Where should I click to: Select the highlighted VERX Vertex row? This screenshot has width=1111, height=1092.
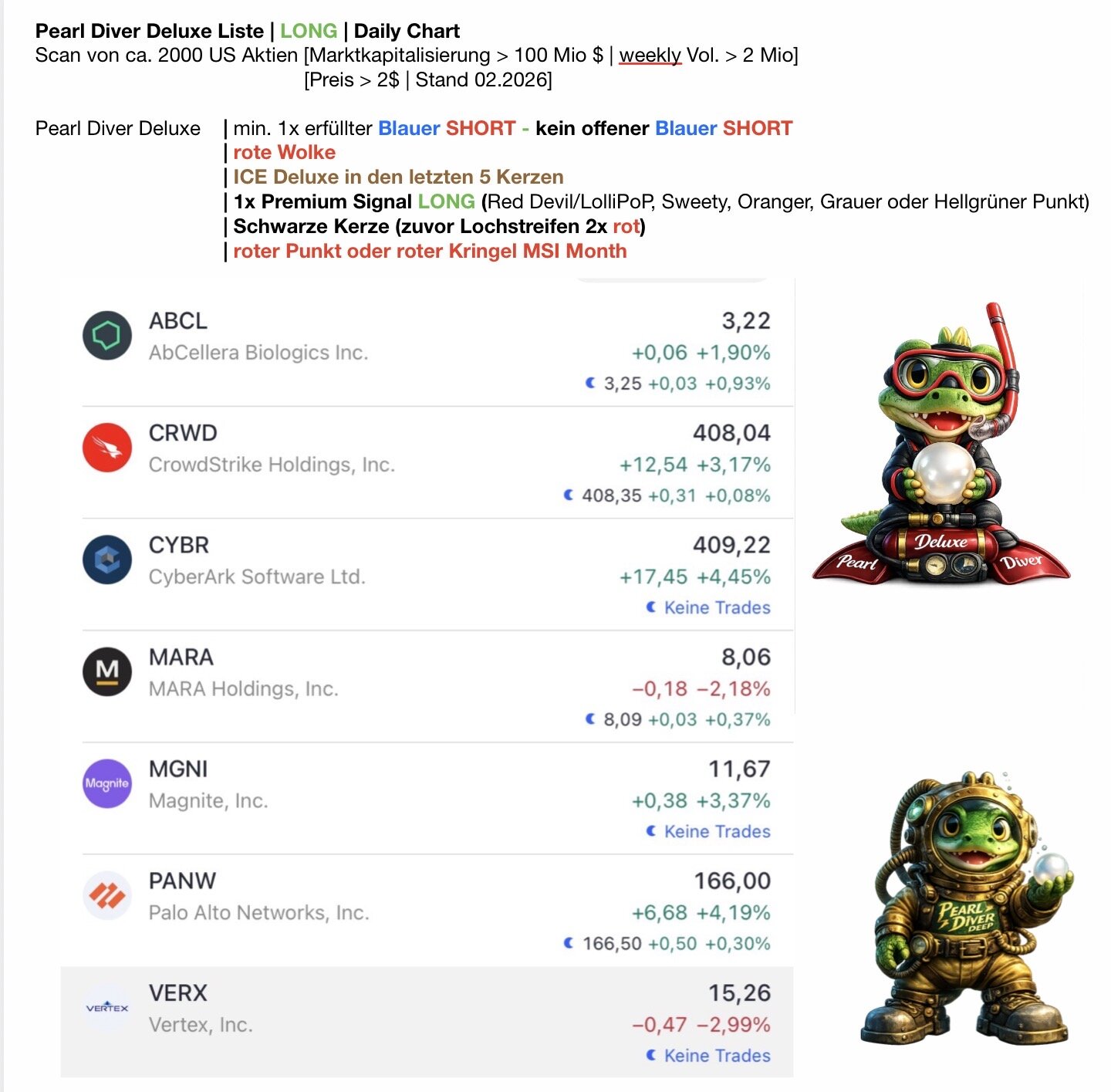[x=427, y=1022]
